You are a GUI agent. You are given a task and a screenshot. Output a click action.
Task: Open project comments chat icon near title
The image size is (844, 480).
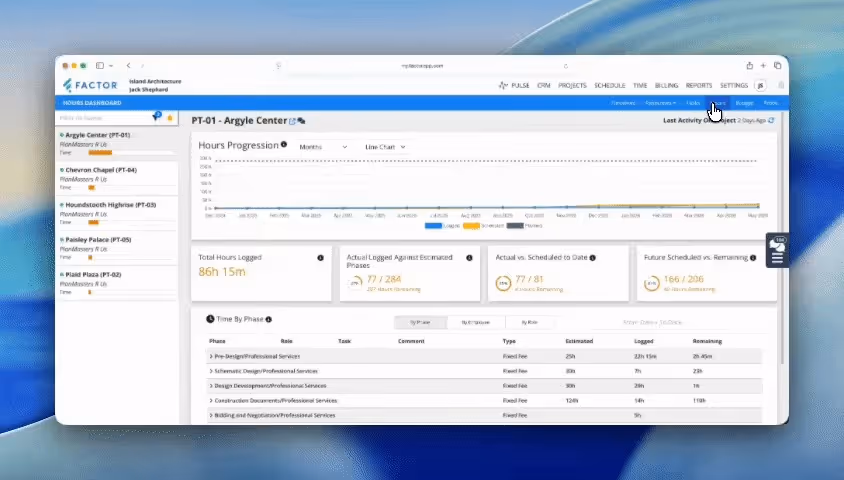pos(301,121)
